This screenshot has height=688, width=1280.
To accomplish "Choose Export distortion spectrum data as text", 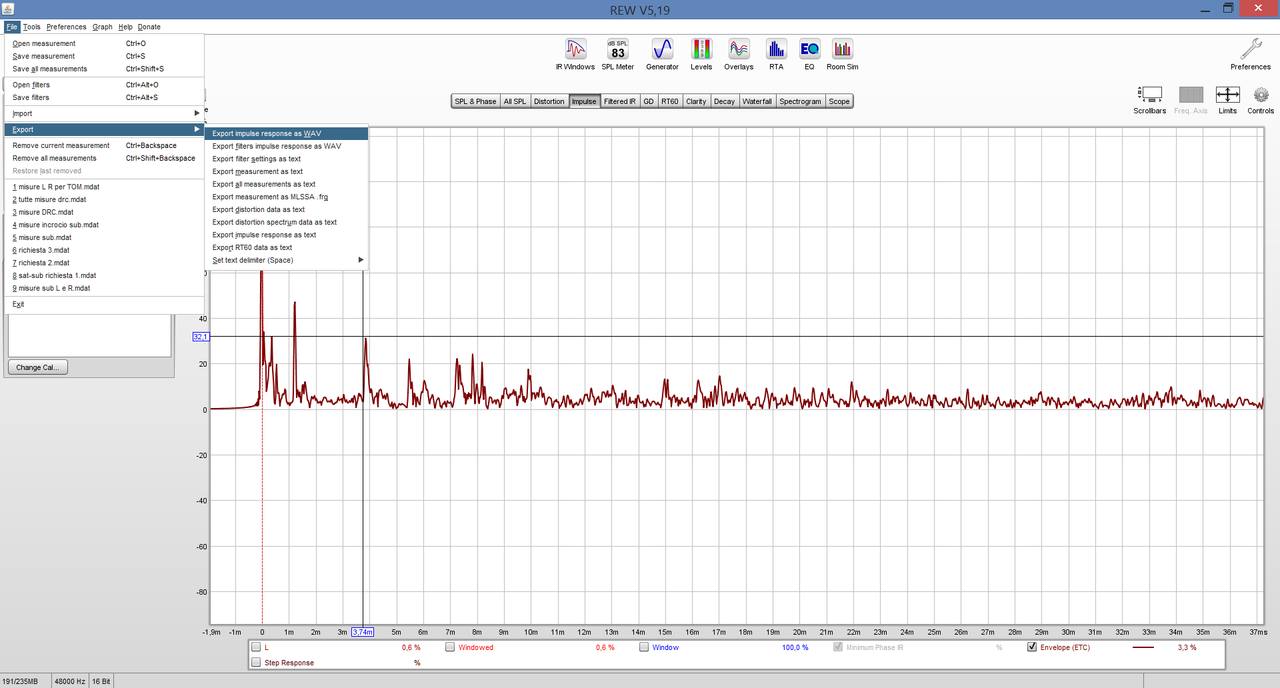I will tap(287, 222).
